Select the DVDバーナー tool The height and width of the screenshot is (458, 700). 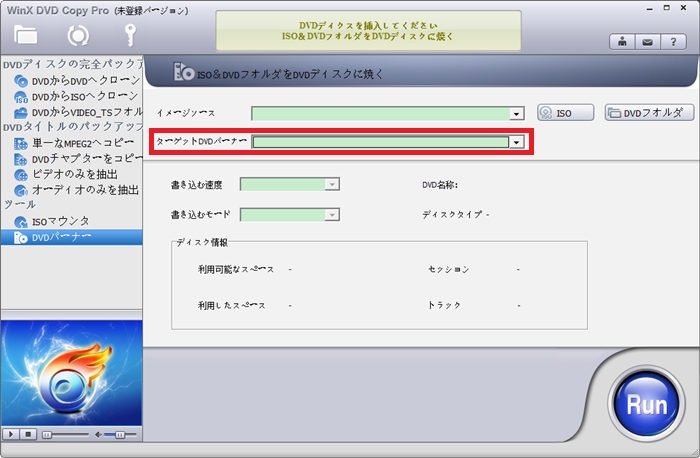71,237
